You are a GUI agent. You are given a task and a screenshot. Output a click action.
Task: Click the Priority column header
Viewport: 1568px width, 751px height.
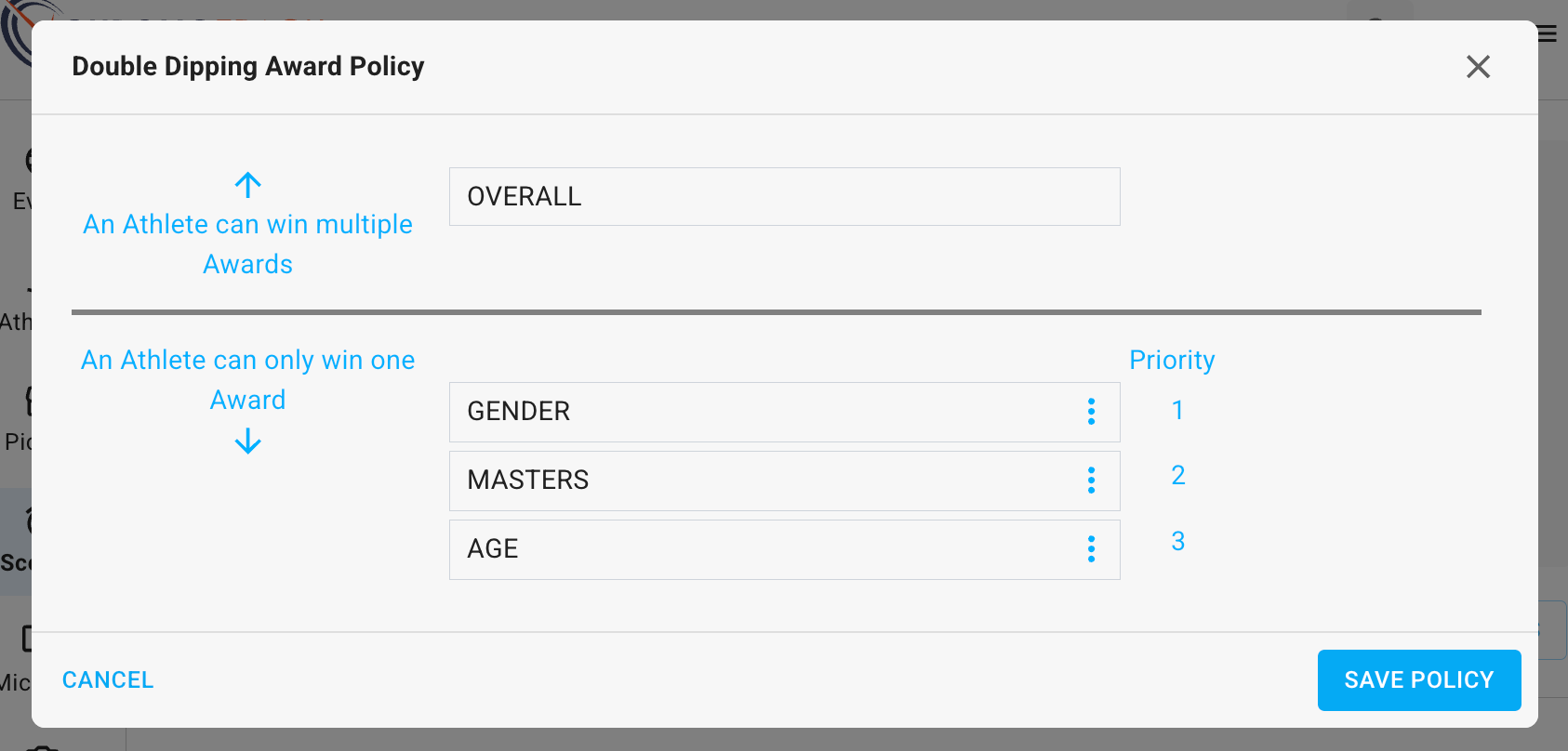[1172, 361]
